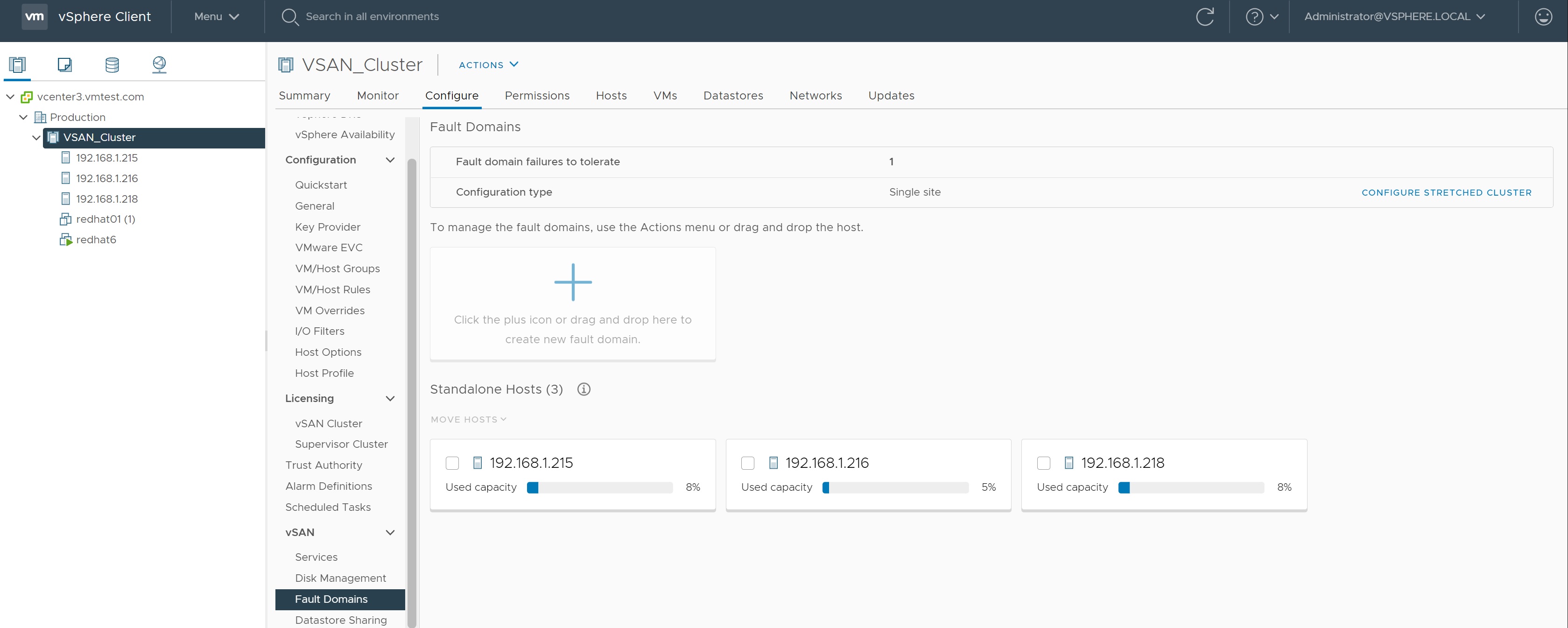Click the vcenter3.vmtest.com vCenter icon
The height and width of the screenshot is (628, 1568).
pyautogui.click(x=27, y=97)
